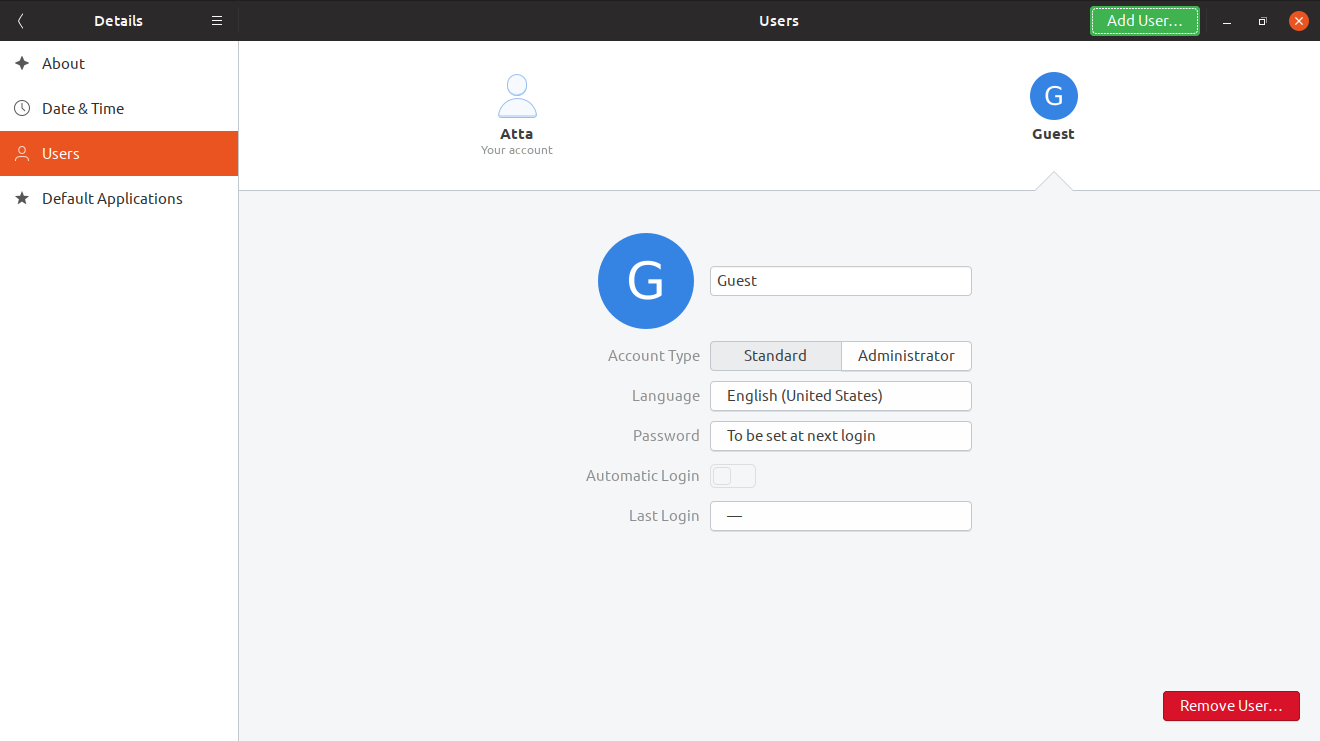Click the red Remove User button
Viewport: 1320px width, 741px height.
pyautogui.click(x=1230, y=706)
